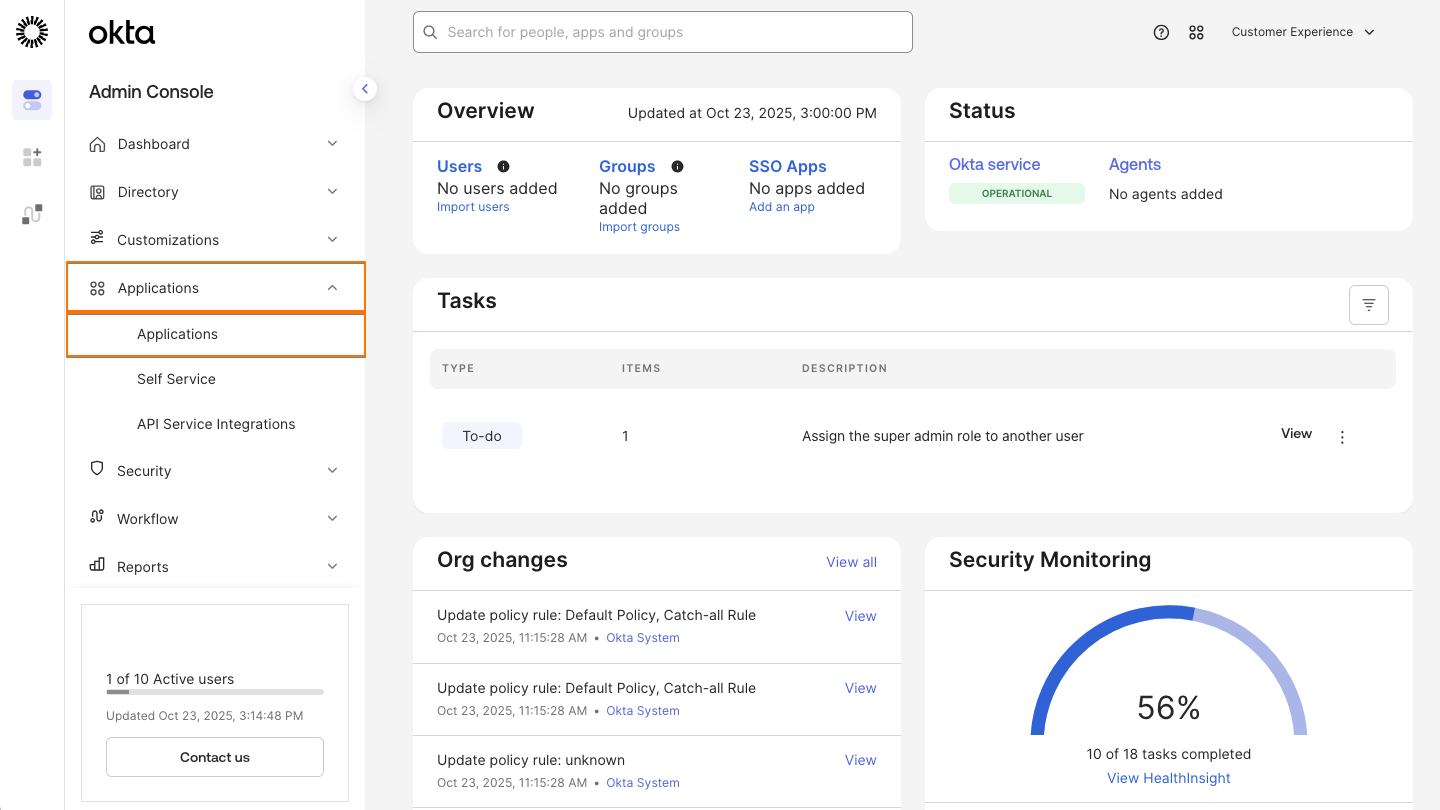Click the filter icon in the Tasks panel

pos(1368,304)
